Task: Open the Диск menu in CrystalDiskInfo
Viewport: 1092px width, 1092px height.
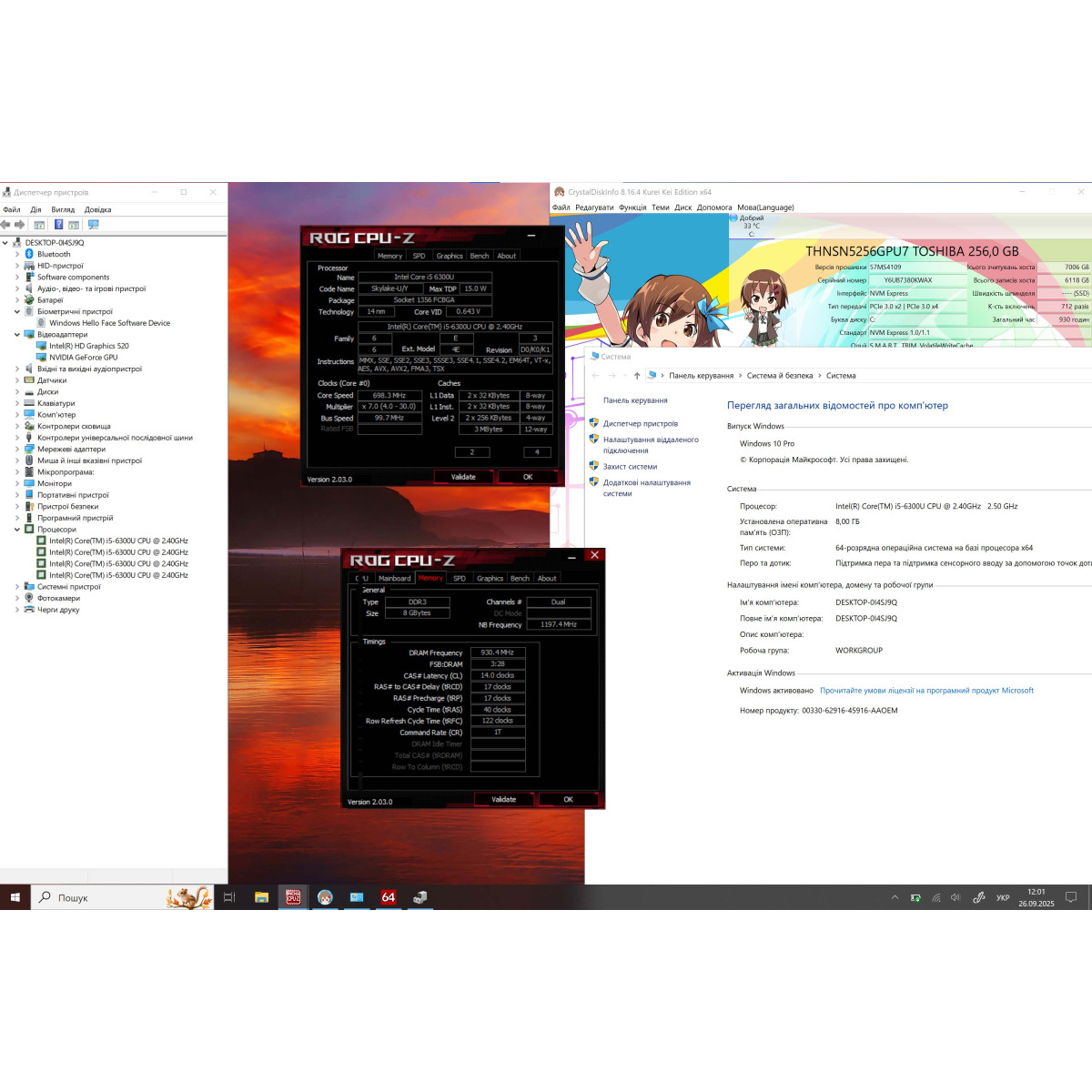Action: [683, 207]
